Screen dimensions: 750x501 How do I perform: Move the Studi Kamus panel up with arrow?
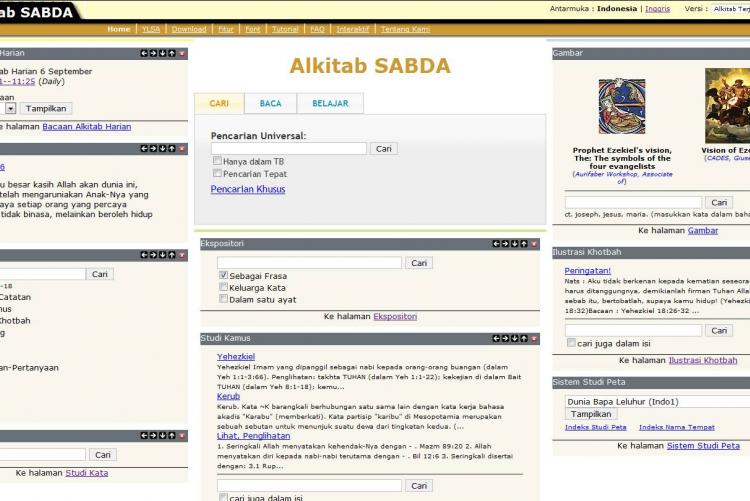[524, 338]
